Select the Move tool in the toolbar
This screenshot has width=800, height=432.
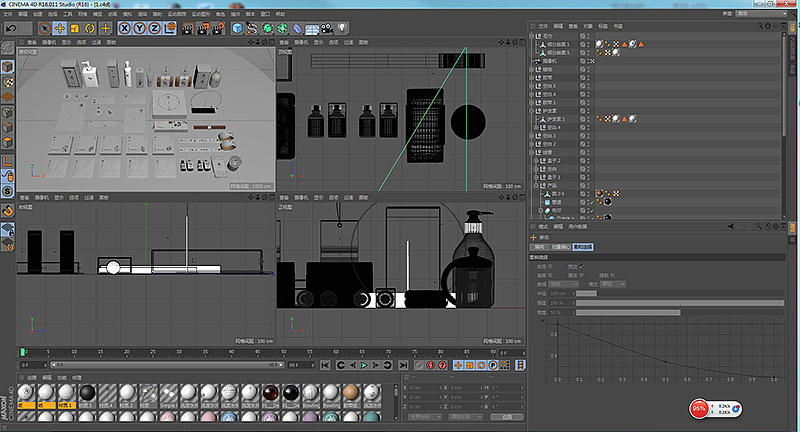[x=60, y=28]
